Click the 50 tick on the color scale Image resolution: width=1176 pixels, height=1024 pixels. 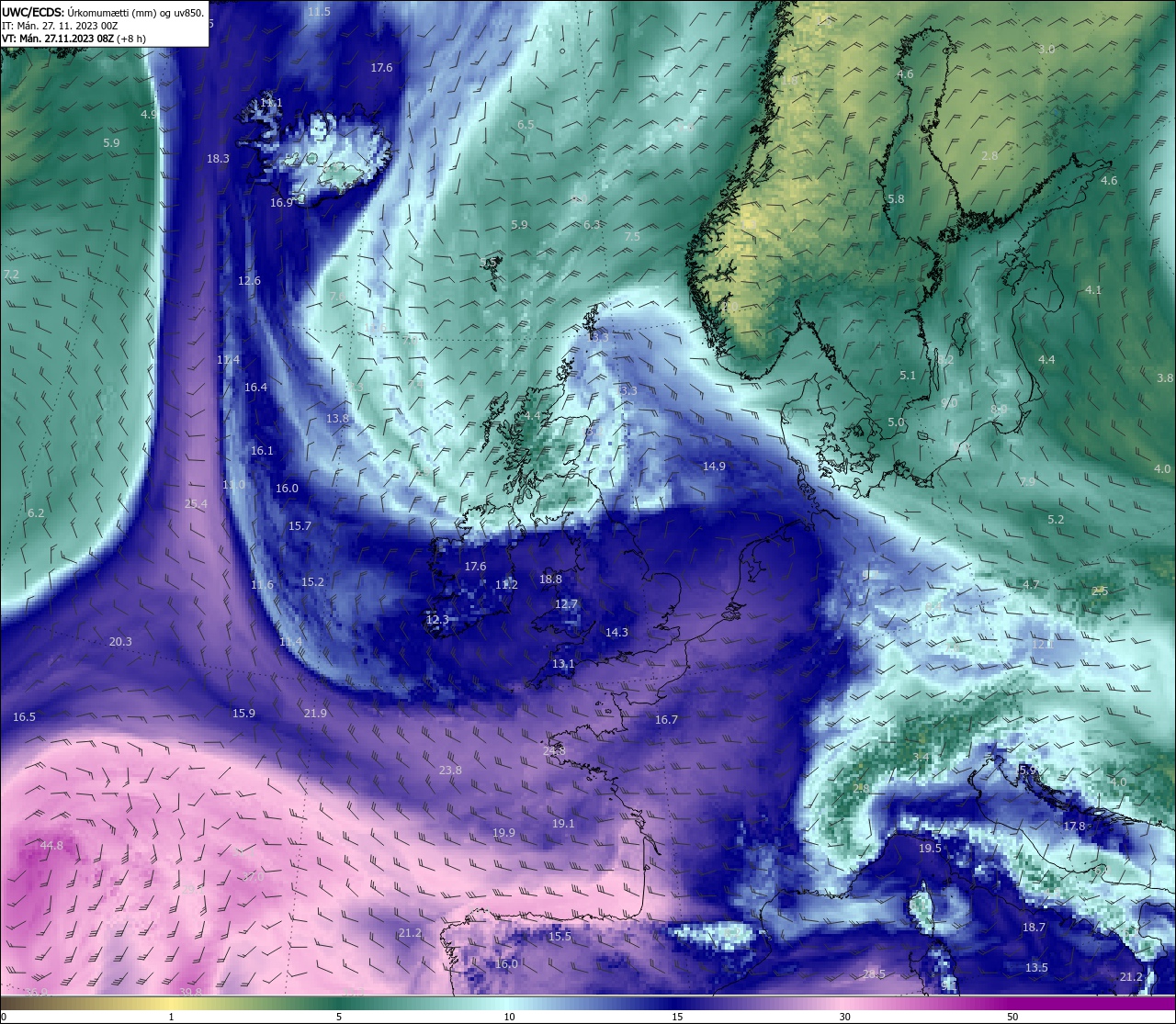1012,1017
